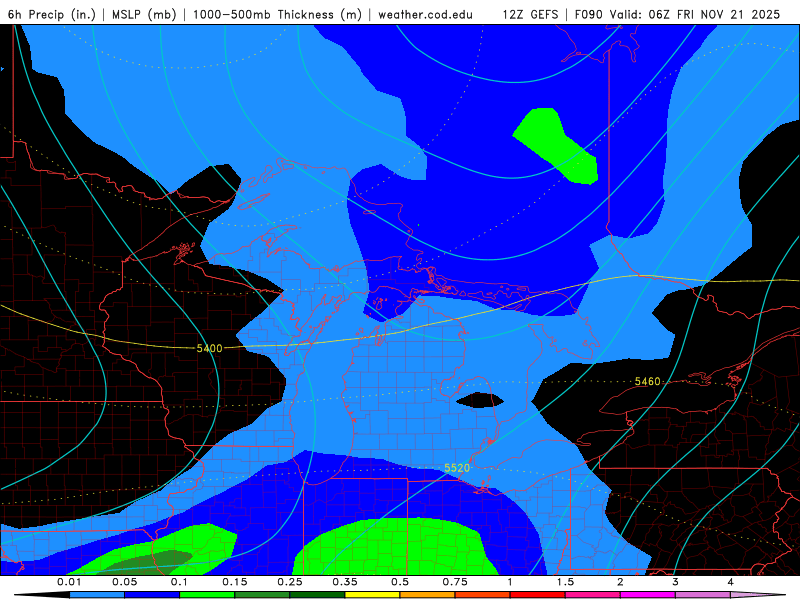Click the '6h Precip (in.)' header label
The image size is (800, 600).
point(52,14)
